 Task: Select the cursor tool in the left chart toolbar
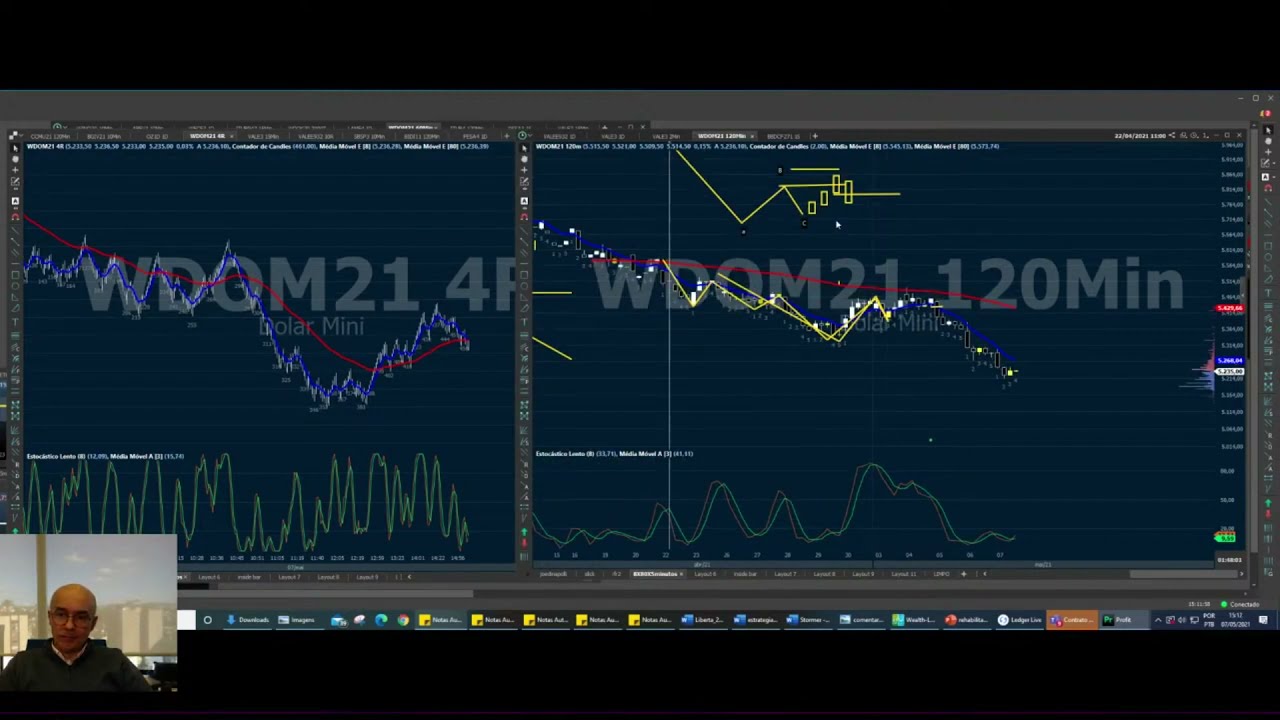15,148
